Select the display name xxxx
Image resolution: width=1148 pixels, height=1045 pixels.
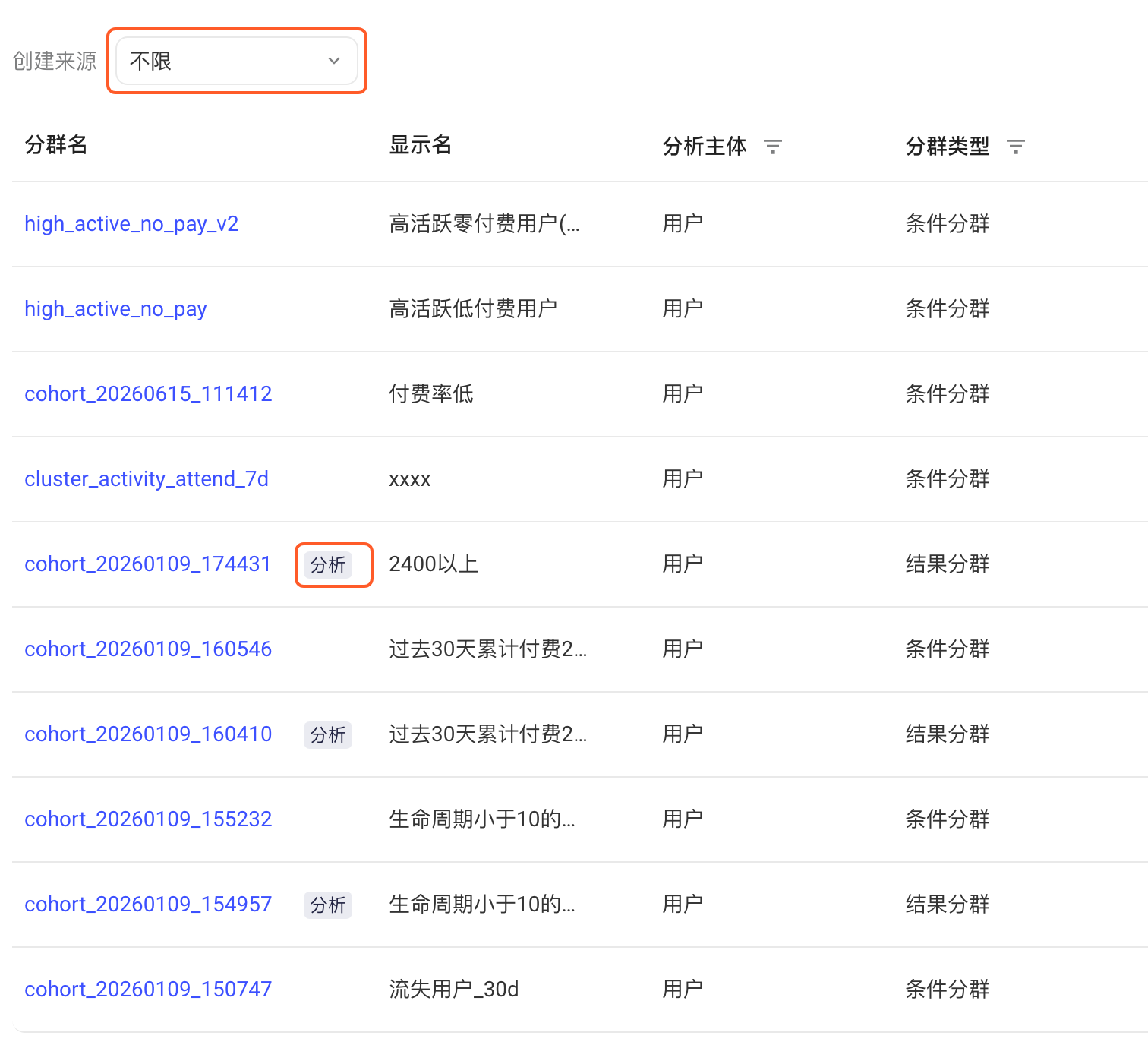(x=410, y=480)
